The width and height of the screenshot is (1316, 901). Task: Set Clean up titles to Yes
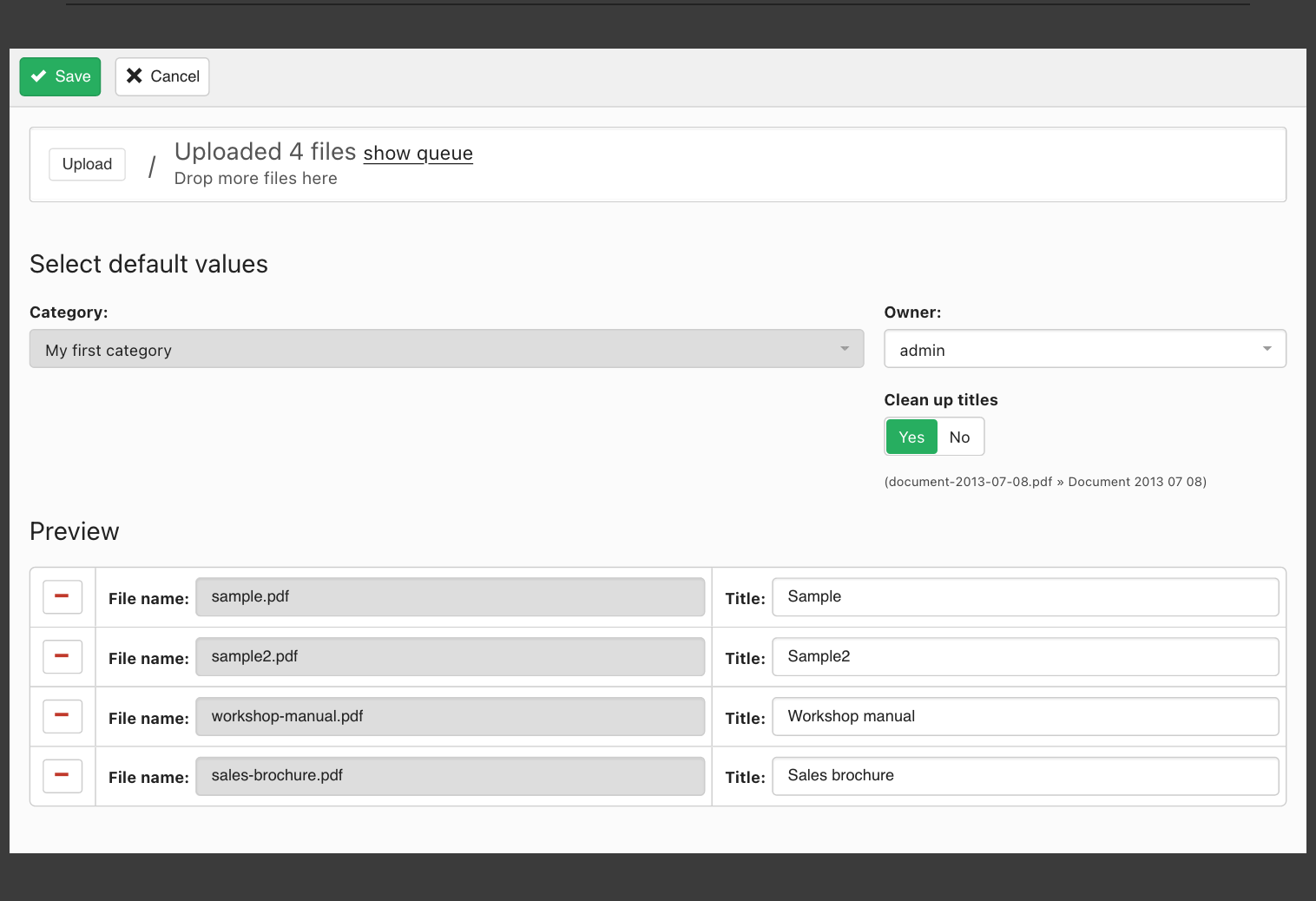pyautogui.click(x=911, y=437)
